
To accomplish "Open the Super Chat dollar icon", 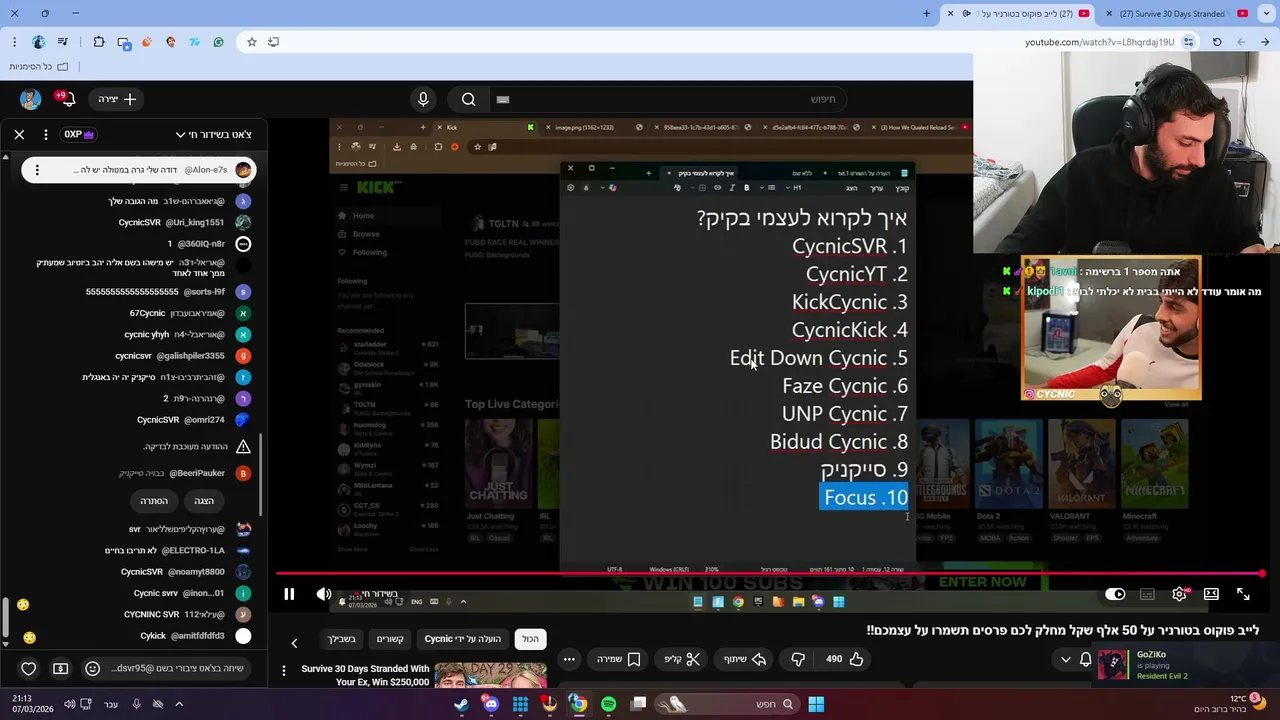I will pyautogui.click(x=61, y=668).
